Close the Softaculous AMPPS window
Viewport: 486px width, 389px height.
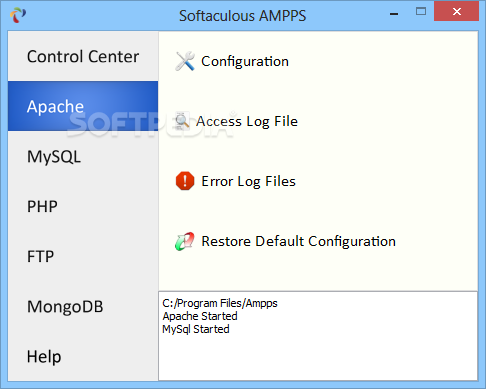(x=456, y=12)
